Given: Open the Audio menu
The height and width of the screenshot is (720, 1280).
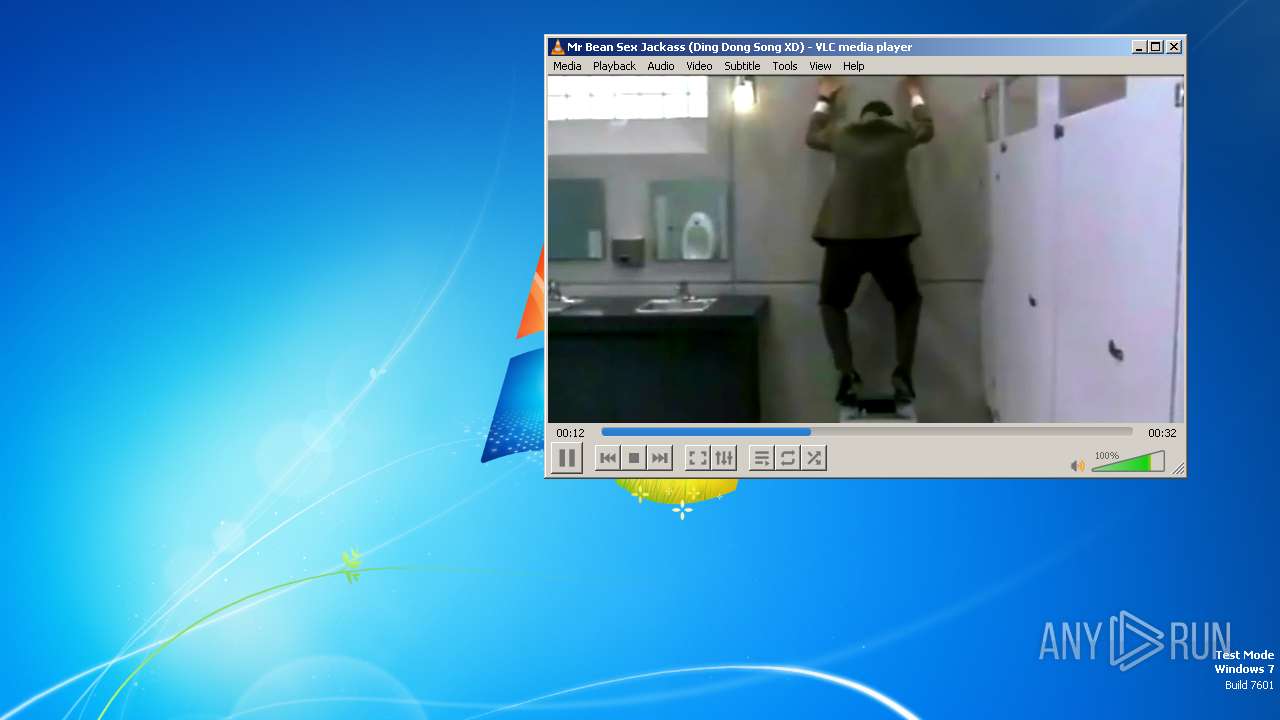Looking at the screenshot, I should (660, 66).
